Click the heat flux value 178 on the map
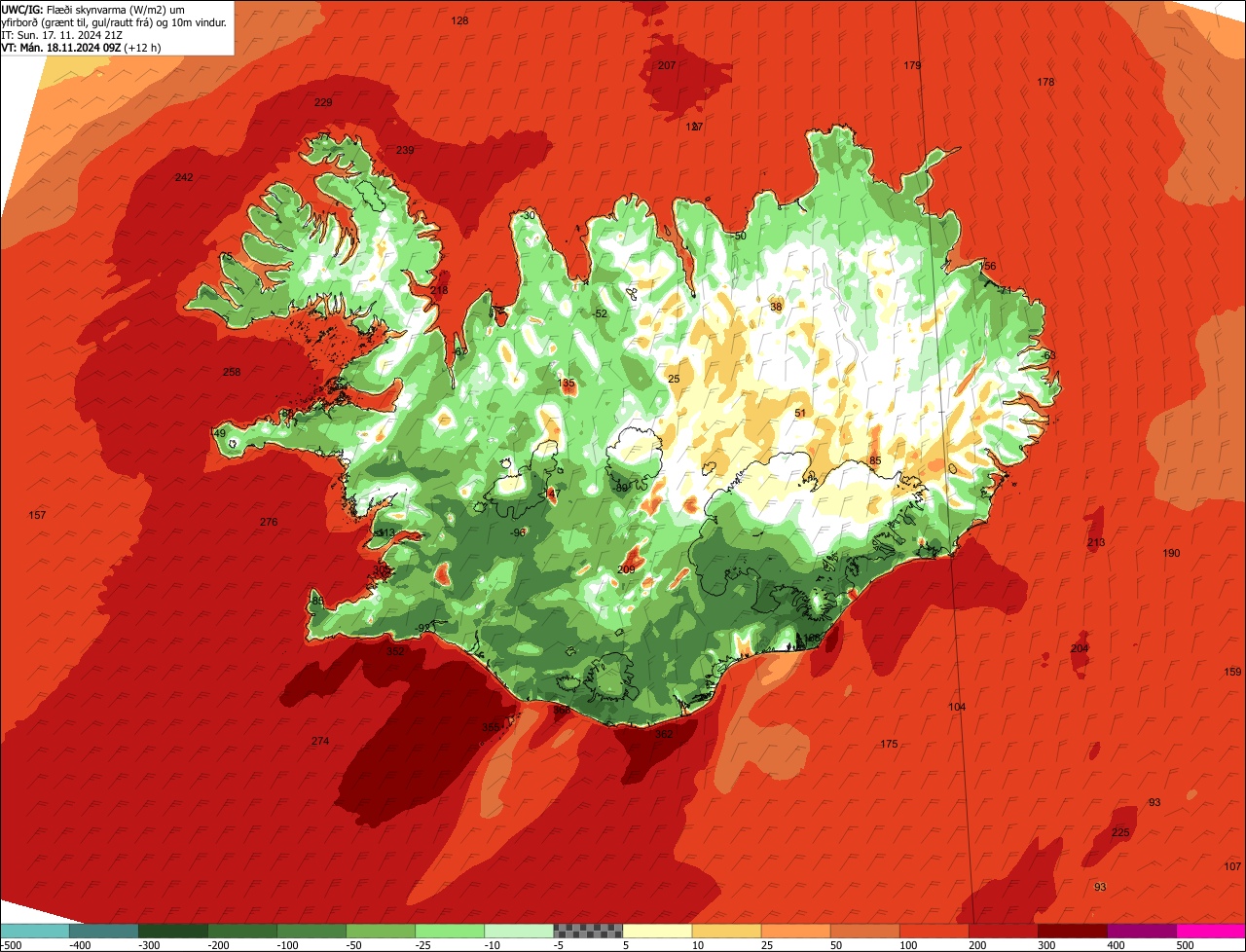This screenshot has width=1246, height=952. pos(1045,82)
